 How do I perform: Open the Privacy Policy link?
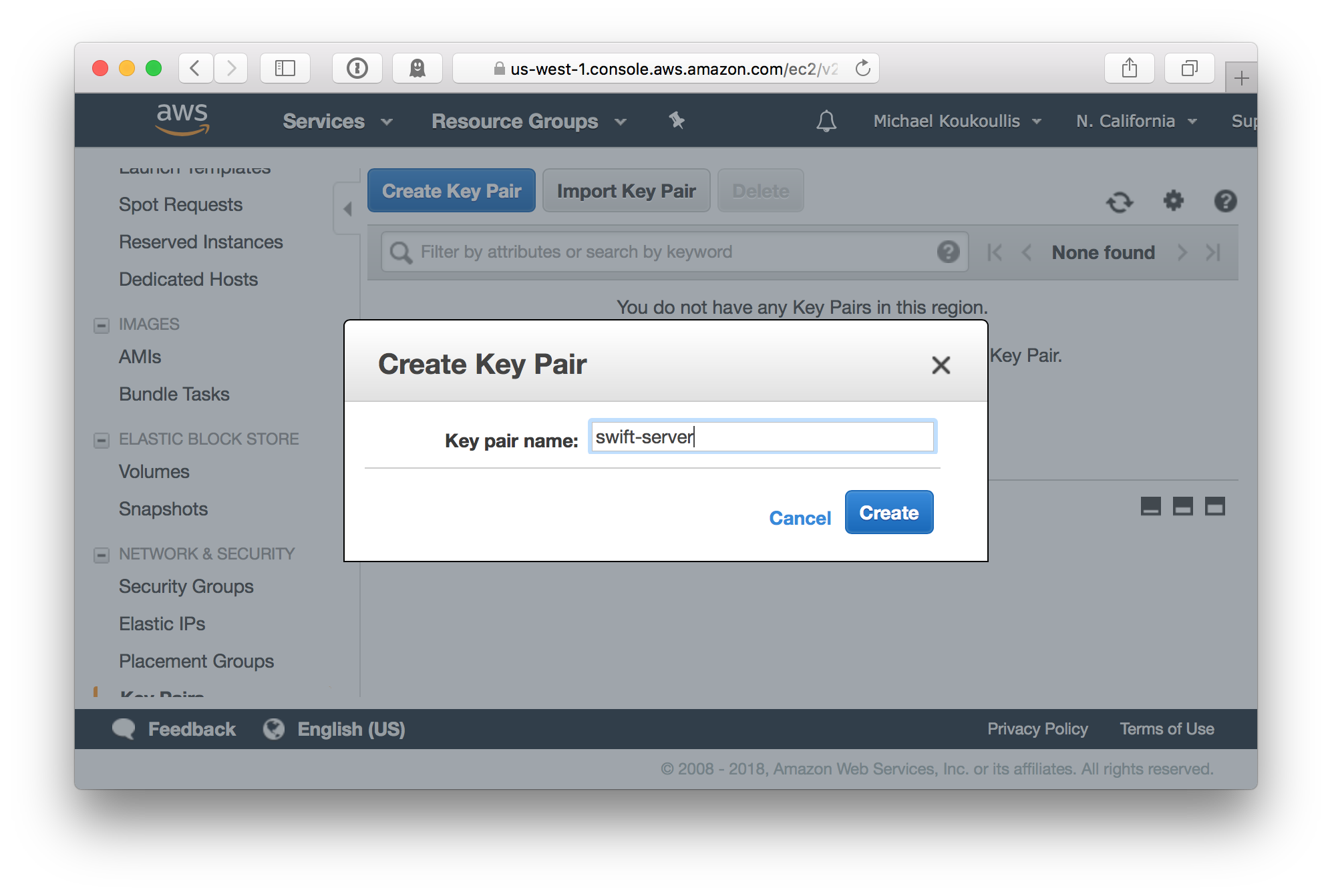coord(1037,729)
